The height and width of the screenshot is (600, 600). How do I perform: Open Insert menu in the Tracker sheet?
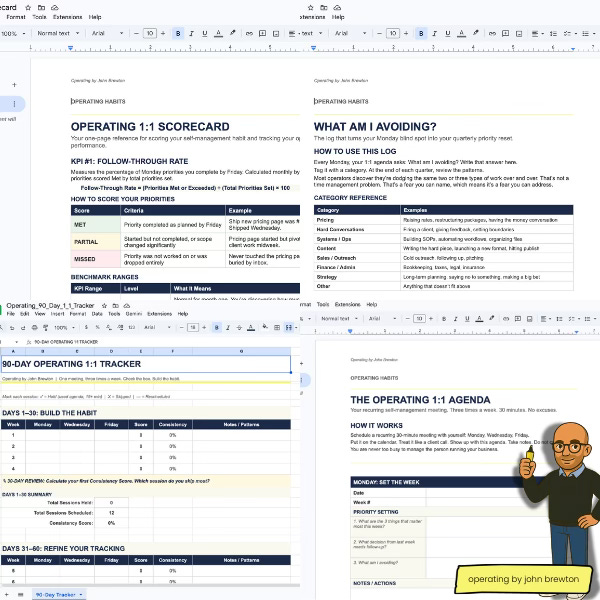tap(57, 314)
